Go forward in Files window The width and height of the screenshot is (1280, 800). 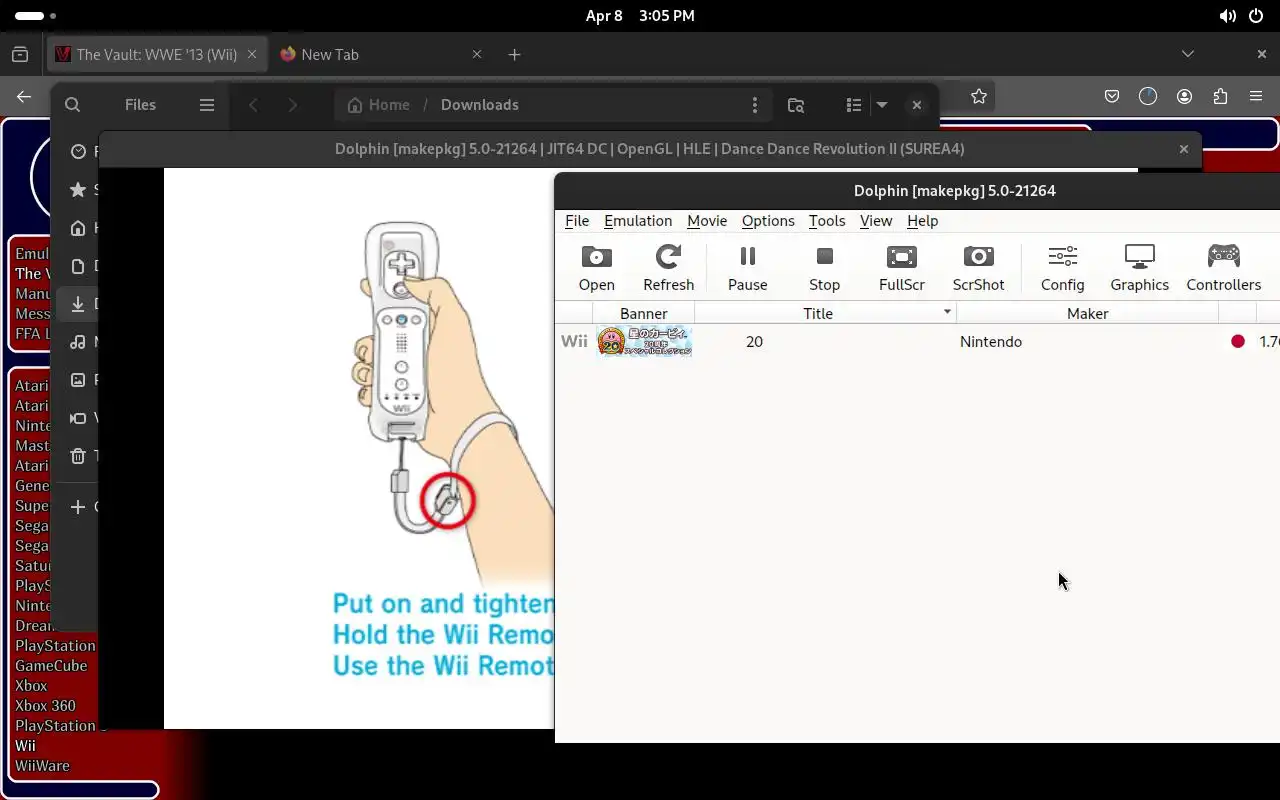coord(292,105)
